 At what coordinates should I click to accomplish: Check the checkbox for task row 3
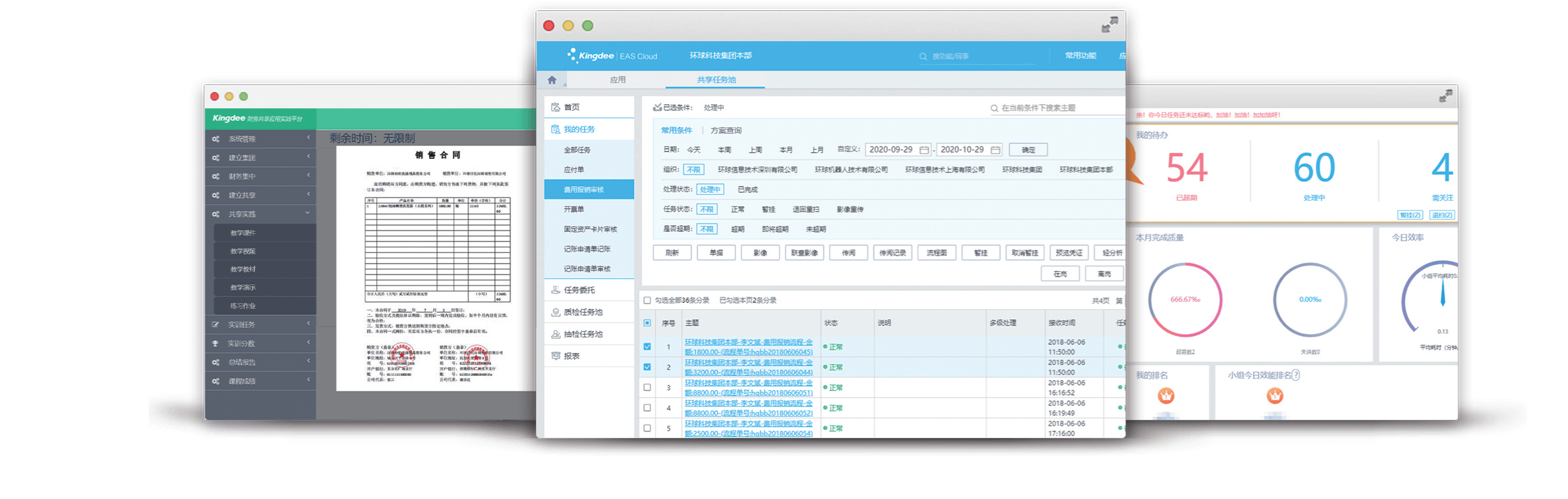[x=647, y=387]
